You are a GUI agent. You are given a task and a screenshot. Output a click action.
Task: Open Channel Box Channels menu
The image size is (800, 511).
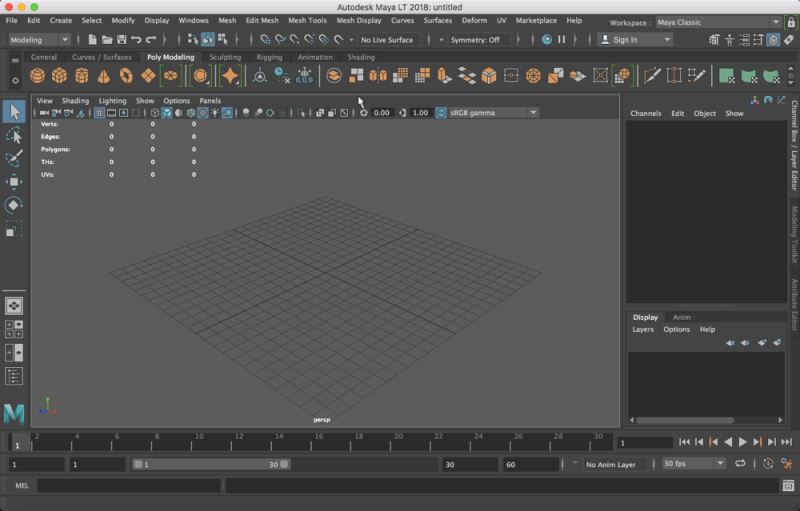pyautogui.click(x=645, y=113)
